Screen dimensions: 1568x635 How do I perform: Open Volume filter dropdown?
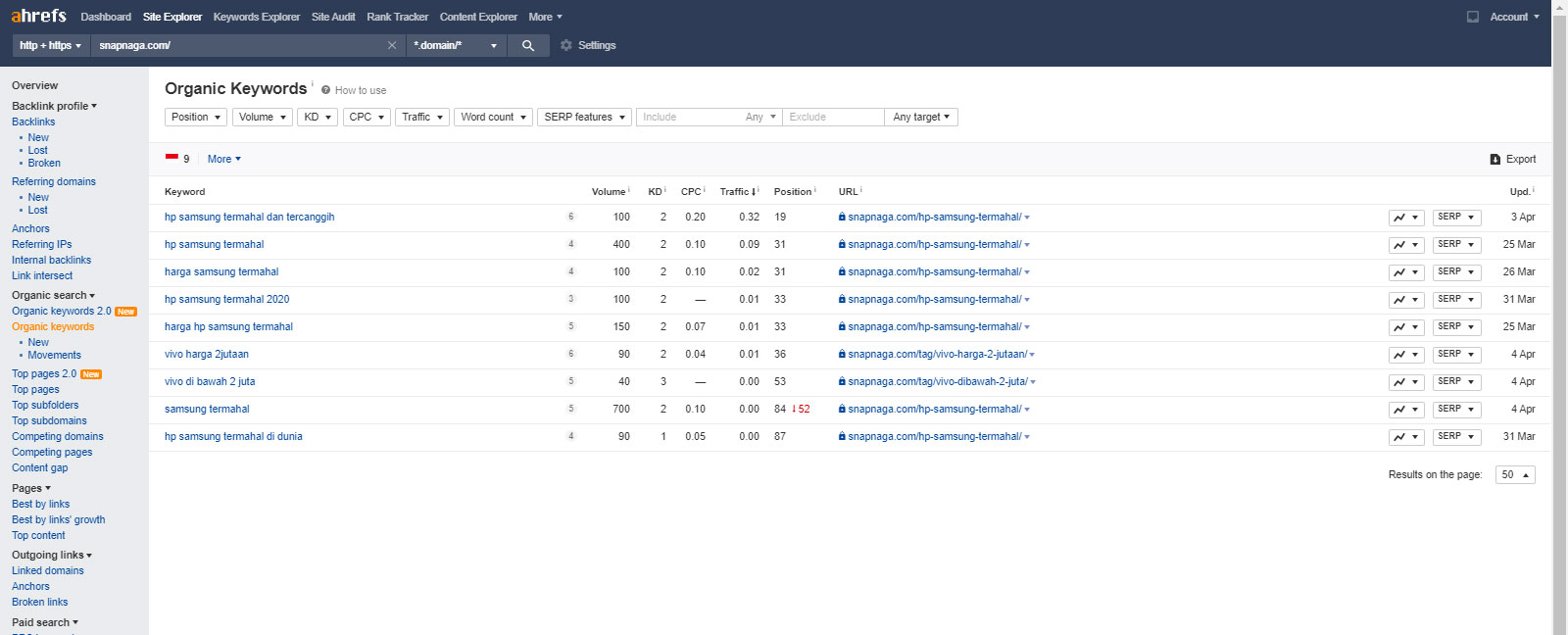[x=263, y=117]
